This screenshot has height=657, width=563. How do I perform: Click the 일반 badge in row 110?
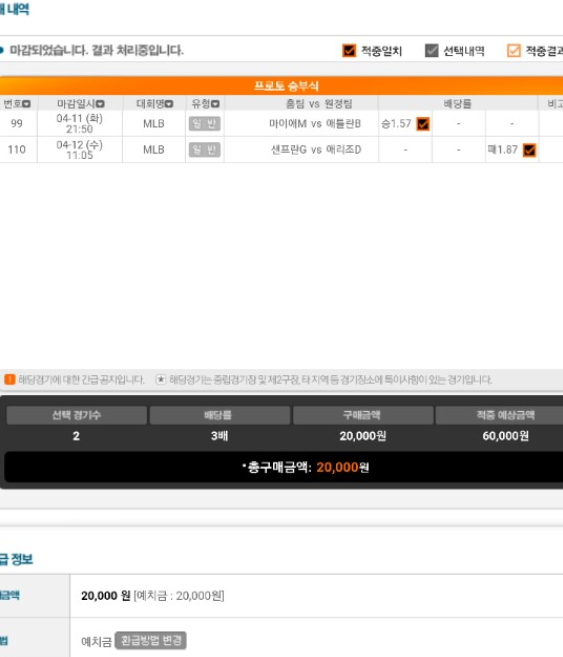pos(204,150)
